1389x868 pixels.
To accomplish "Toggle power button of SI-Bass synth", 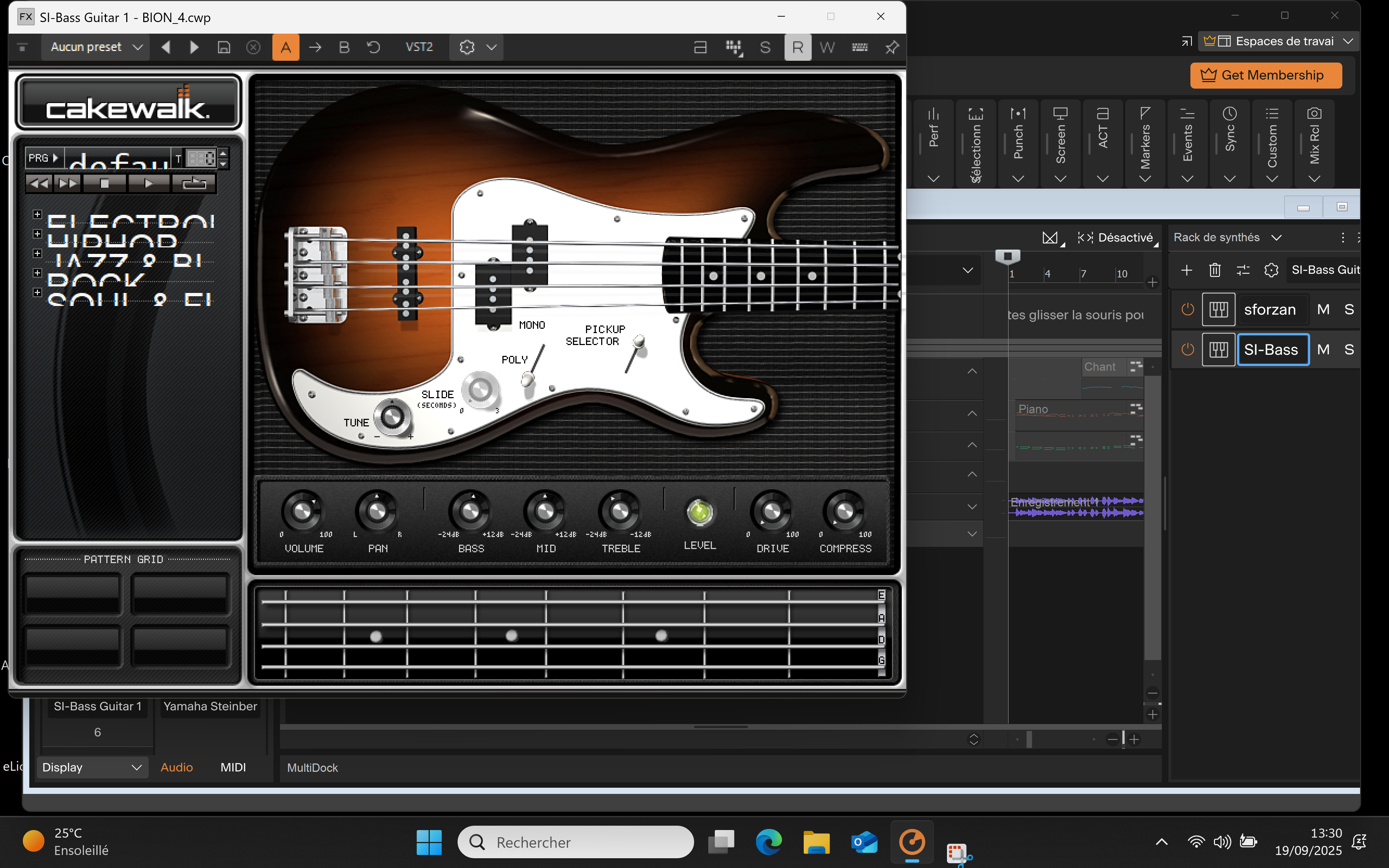I will 1188,350.
